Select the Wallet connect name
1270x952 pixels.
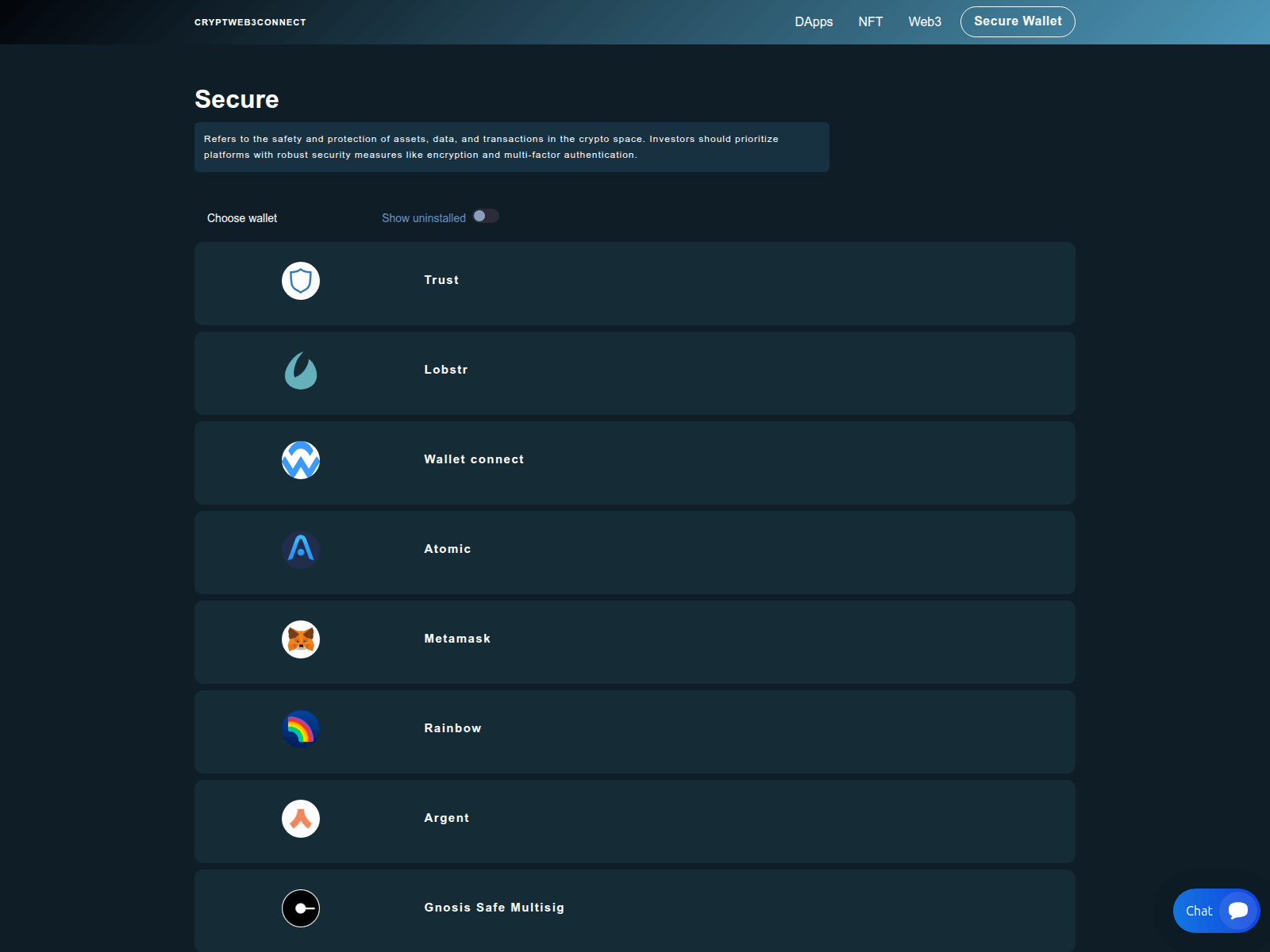(474, 459)
